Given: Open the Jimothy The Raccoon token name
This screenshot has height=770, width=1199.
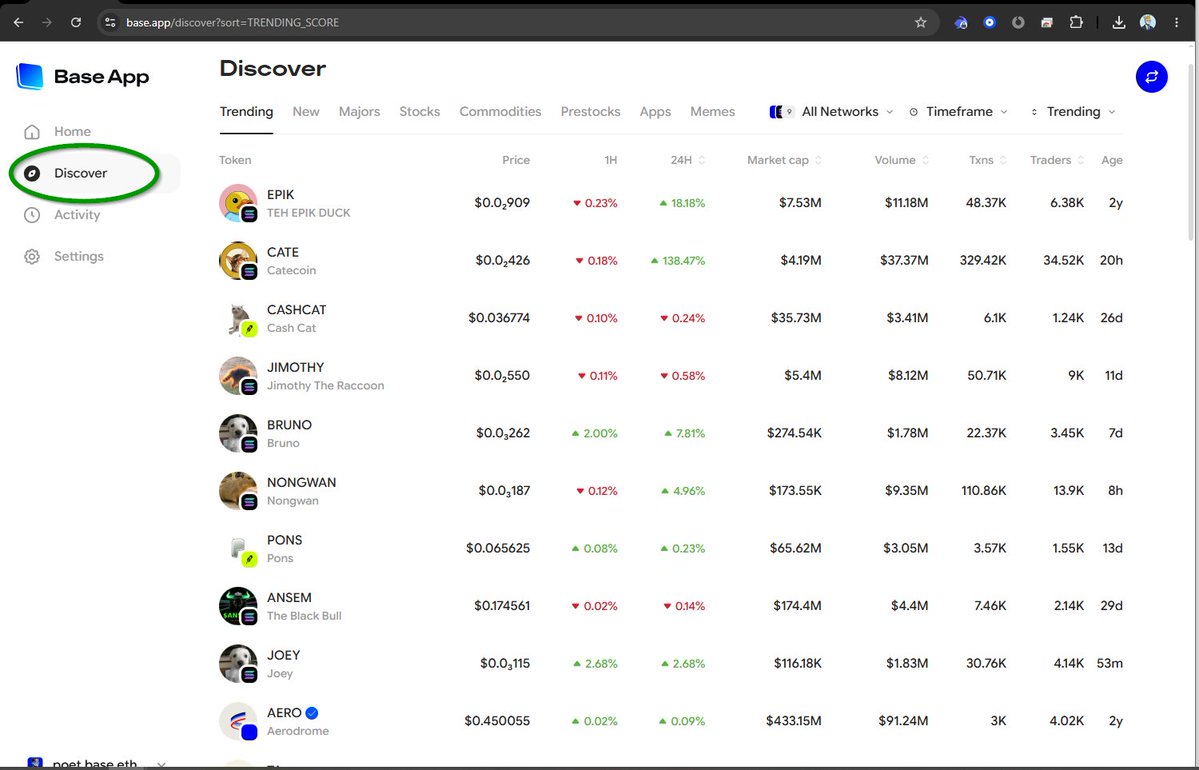Looking at the screenshot, I should pyautogui.click(x=326, y=386).
